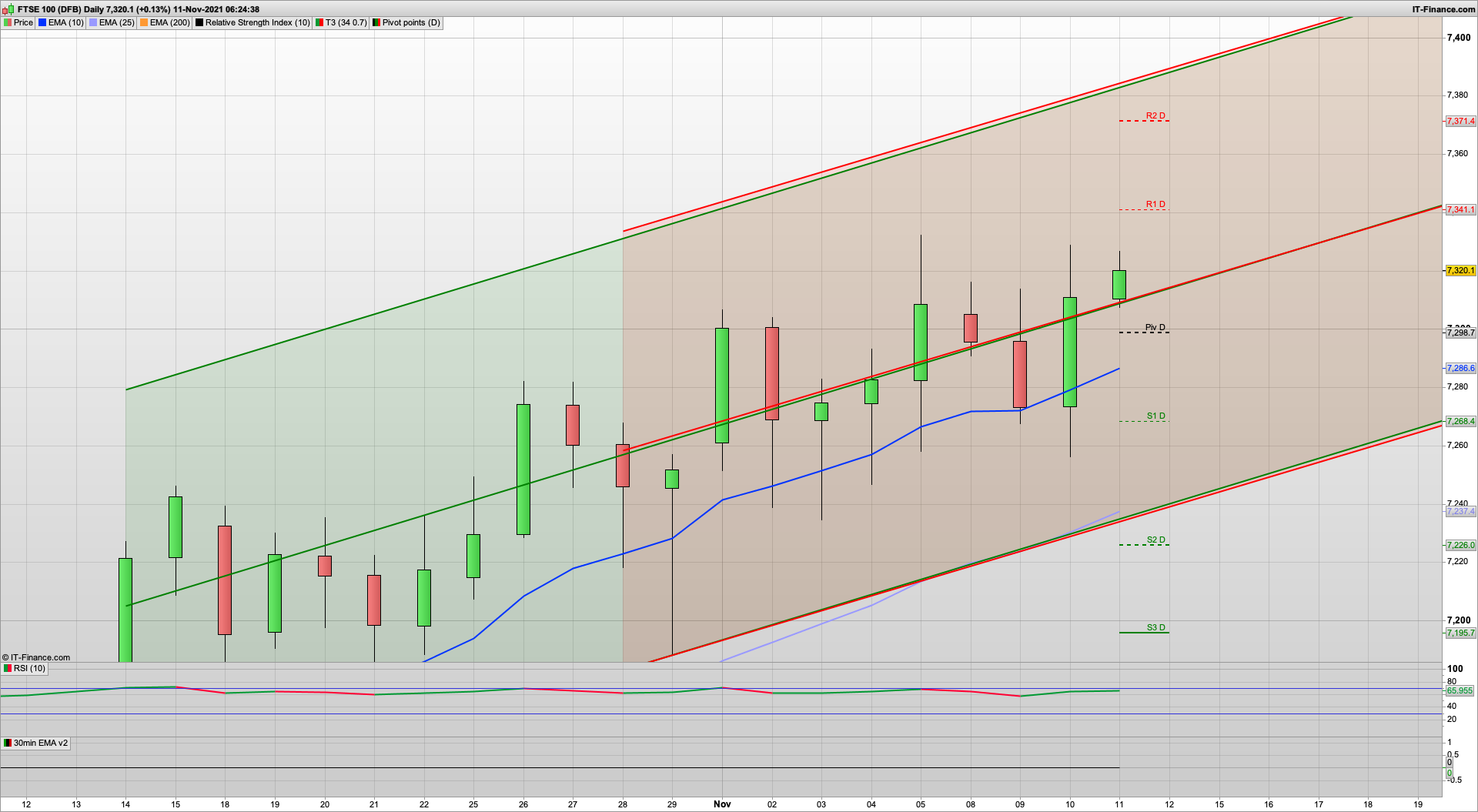Click the 65.955 RSI value tag
Image resolution: width=1478 pixels, height=812 pixels.
tap(1460, 691)
